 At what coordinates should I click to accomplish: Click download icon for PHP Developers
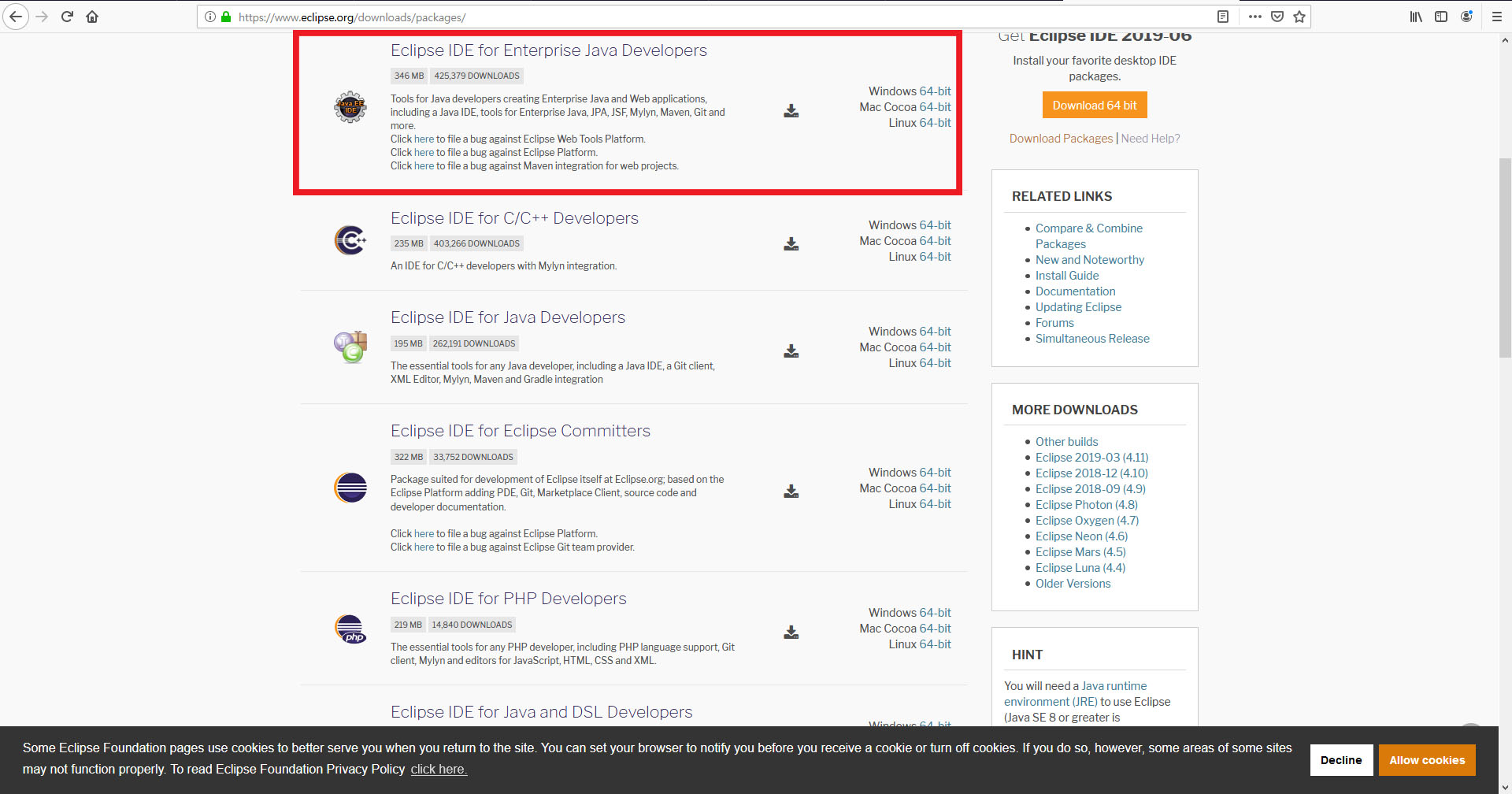coord(791,632)
